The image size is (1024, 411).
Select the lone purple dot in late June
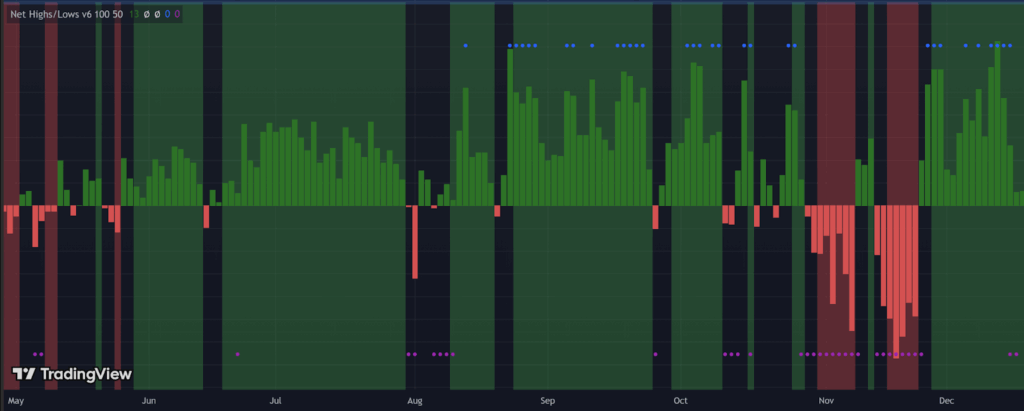pos(237,354)
